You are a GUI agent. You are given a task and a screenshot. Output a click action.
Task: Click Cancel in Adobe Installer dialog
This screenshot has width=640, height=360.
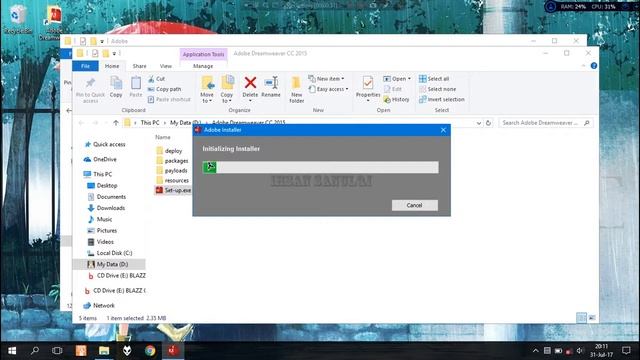pos(415,205)
